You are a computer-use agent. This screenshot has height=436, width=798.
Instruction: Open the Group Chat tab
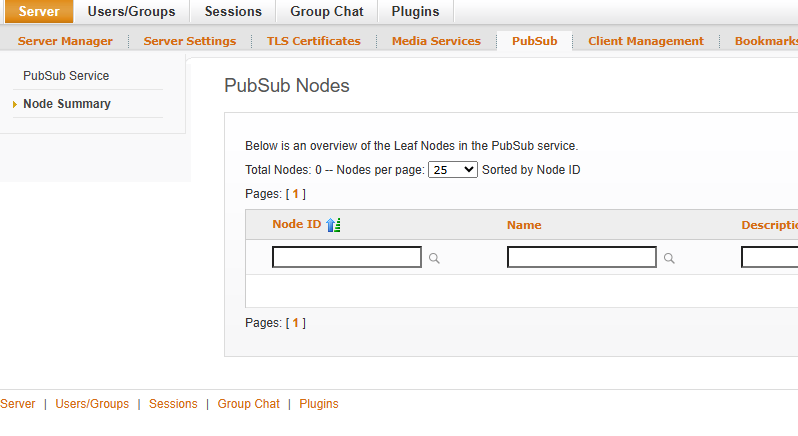tap(327, 12)
